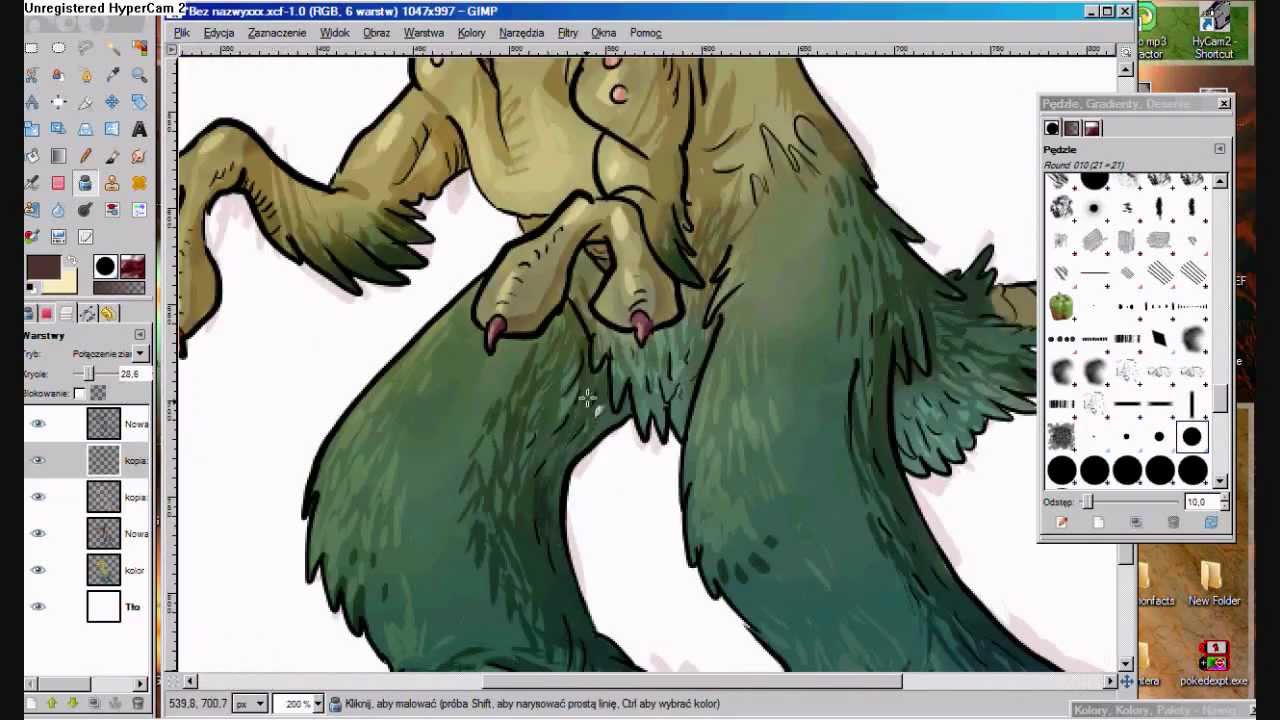Increase the Odstęp spacing value stepper

[1225, 497]
